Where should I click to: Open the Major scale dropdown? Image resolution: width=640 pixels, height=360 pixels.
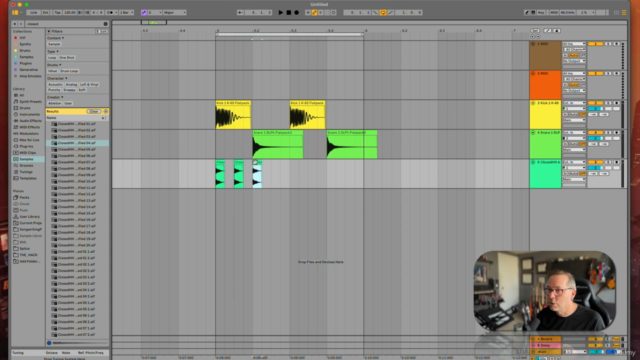175,13
